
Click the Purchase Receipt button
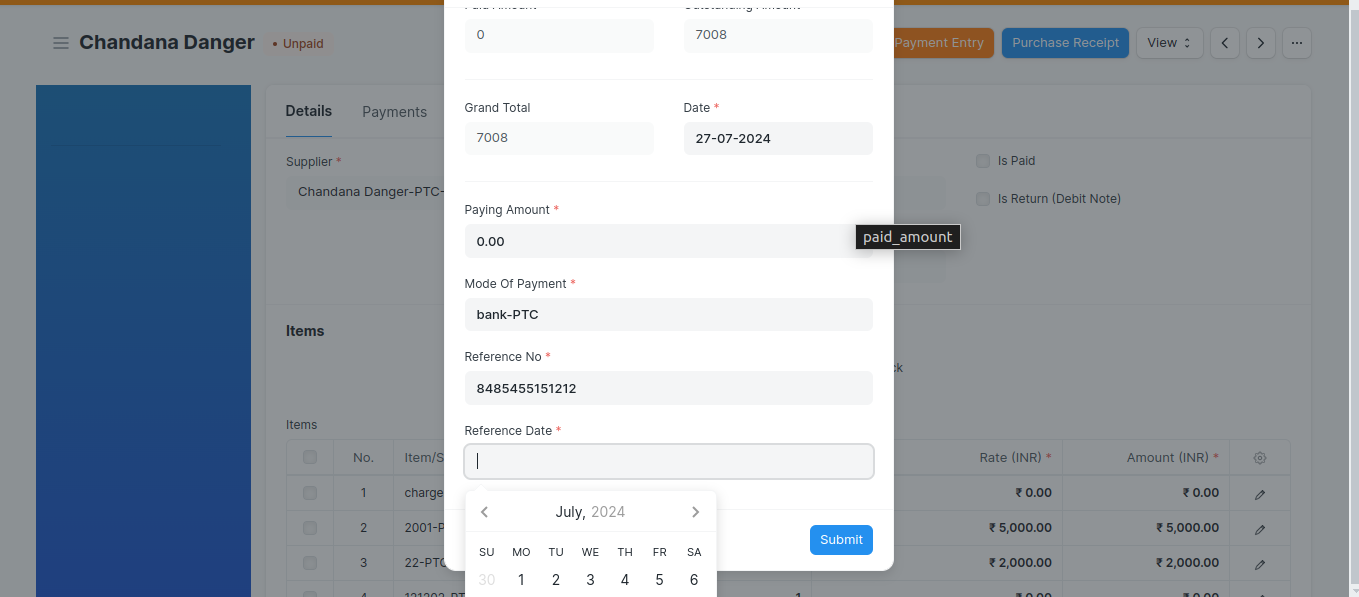point(1065,43)
